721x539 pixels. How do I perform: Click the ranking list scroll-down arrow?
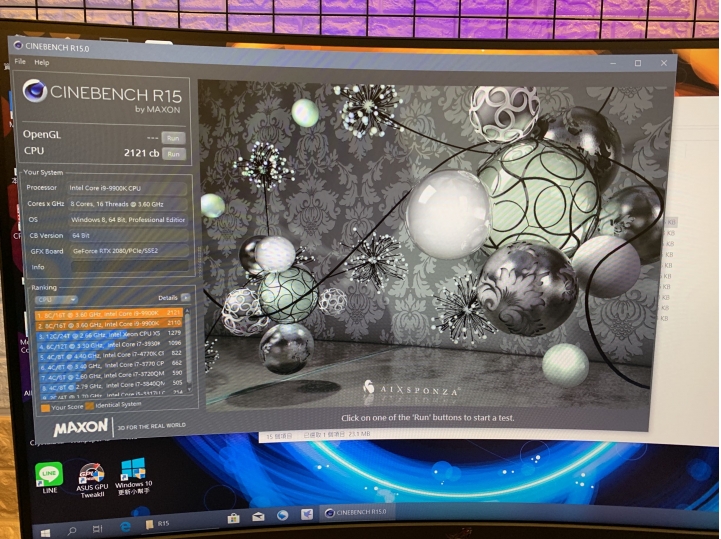(188, 389)
